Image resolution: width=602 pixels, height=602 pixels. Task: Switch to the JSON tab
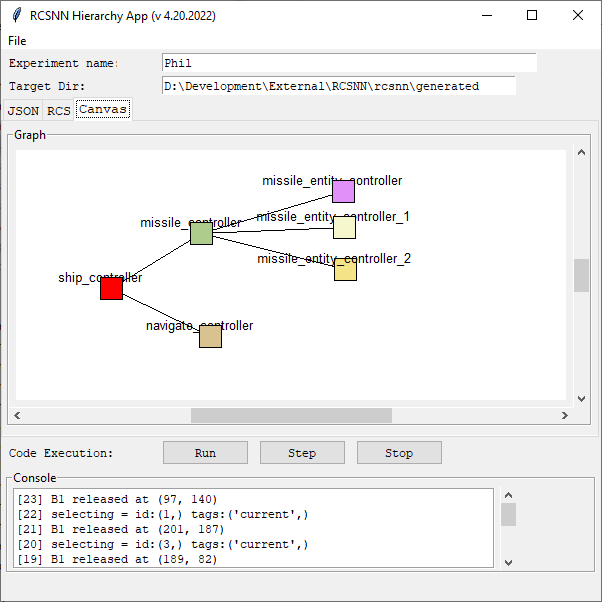24,110
